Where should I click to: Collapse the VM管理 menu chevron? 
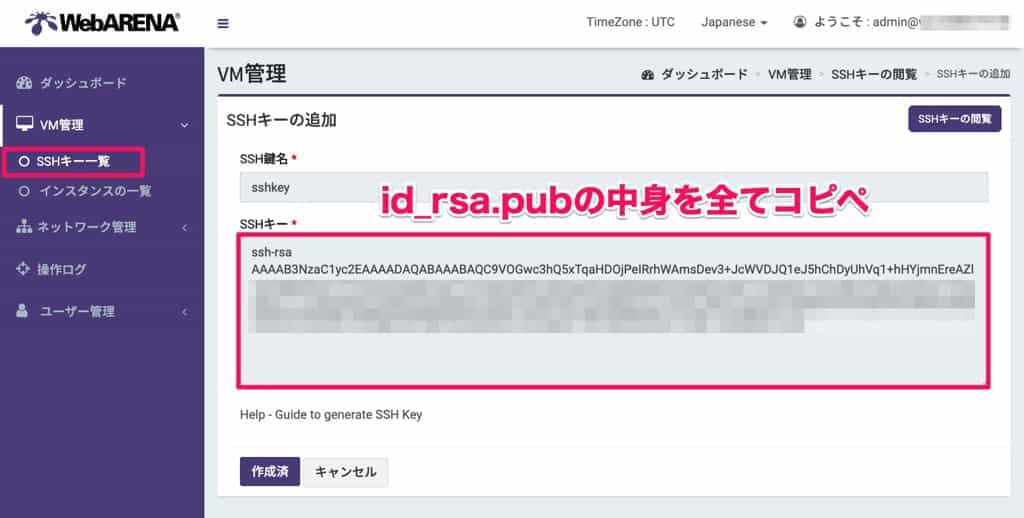click(185, 125)
